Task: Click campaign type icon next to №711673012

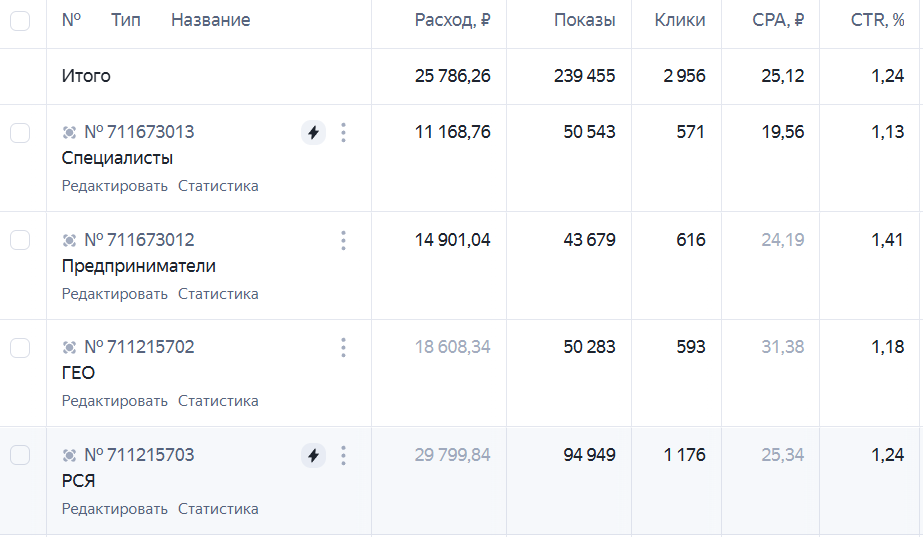Action: (x=69, y=240)
